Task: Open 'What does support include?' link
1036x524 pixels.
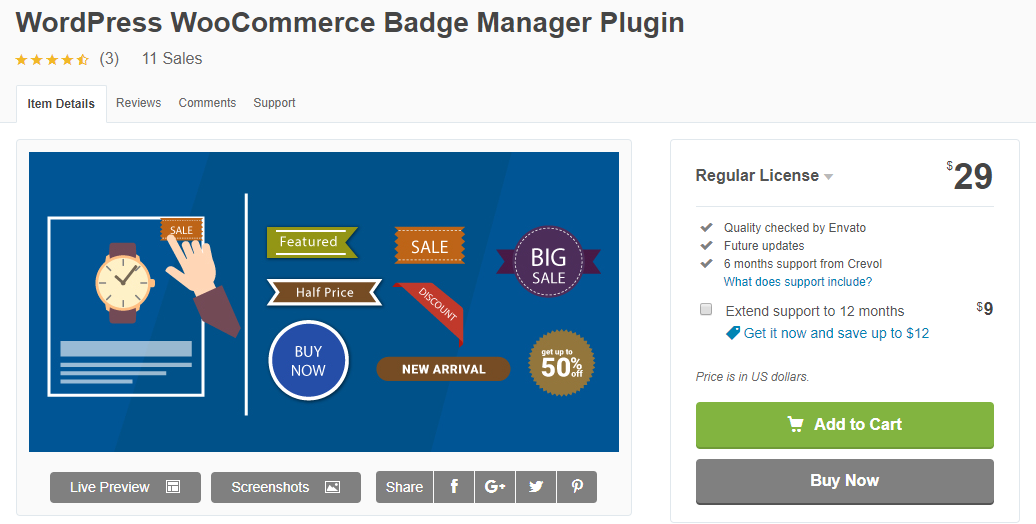Action: pos(797,282)
